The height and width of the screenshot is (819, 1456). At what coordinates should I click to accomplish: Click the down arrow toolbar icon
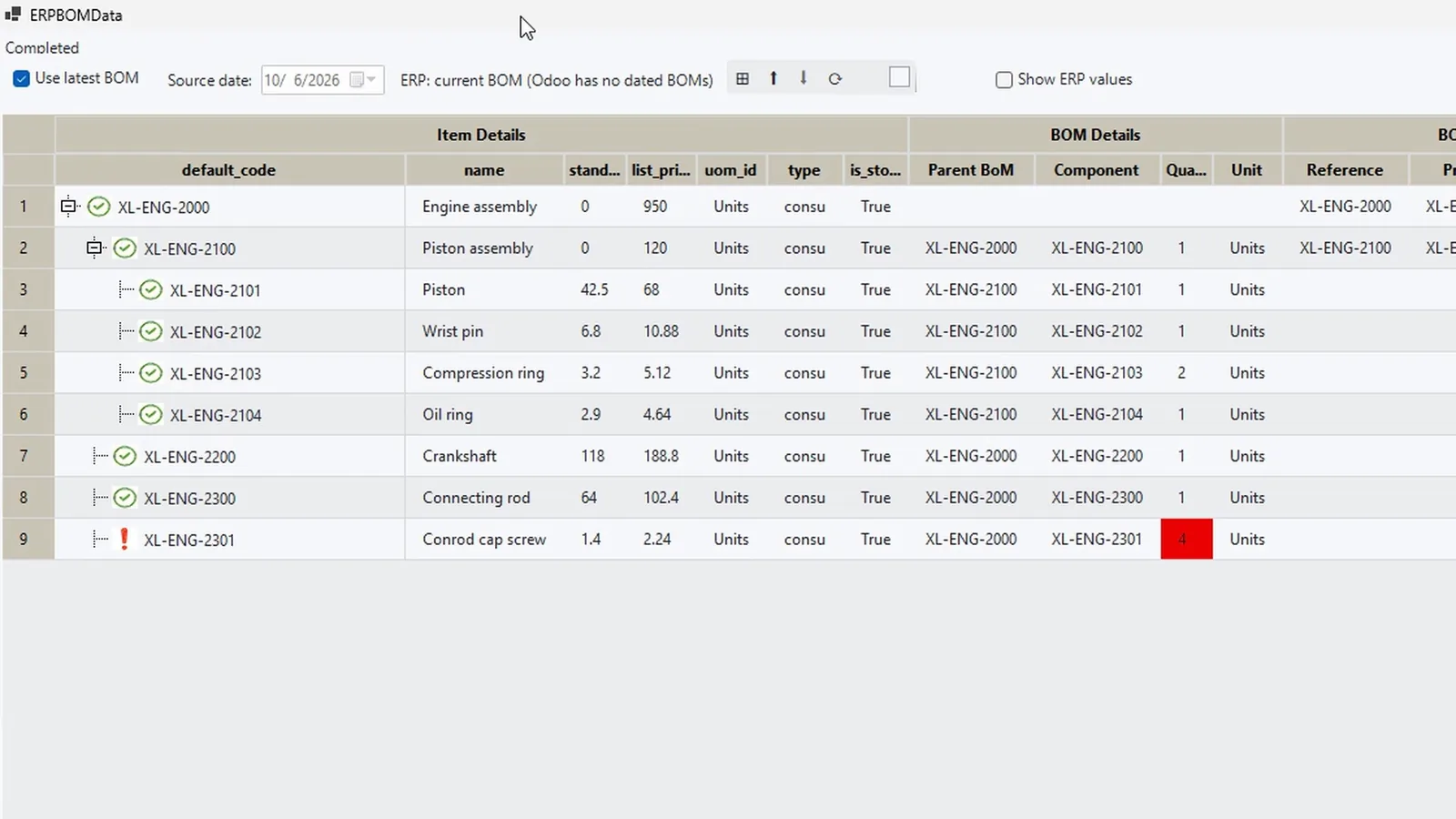[x=804, y=78]
